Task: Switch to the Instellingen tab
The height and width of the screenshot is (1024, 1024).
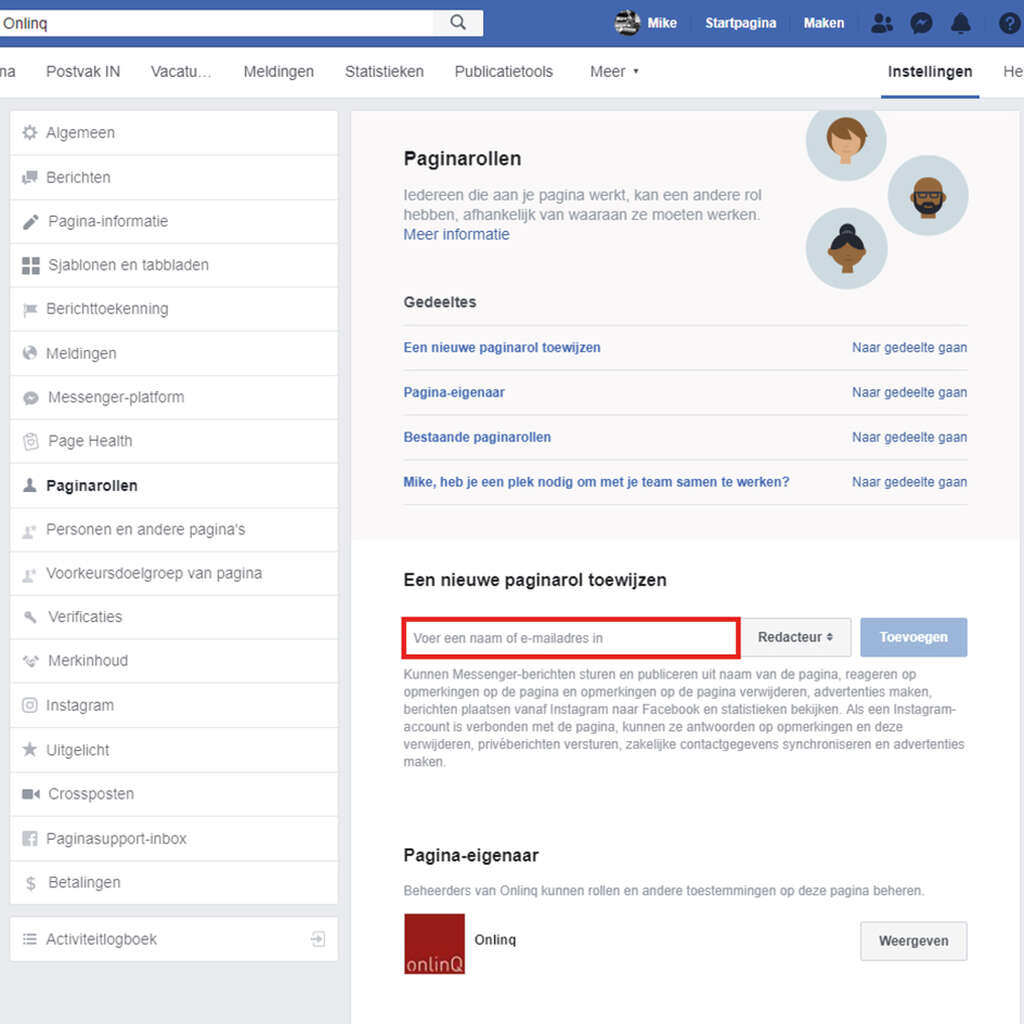Action: point(929,72)
